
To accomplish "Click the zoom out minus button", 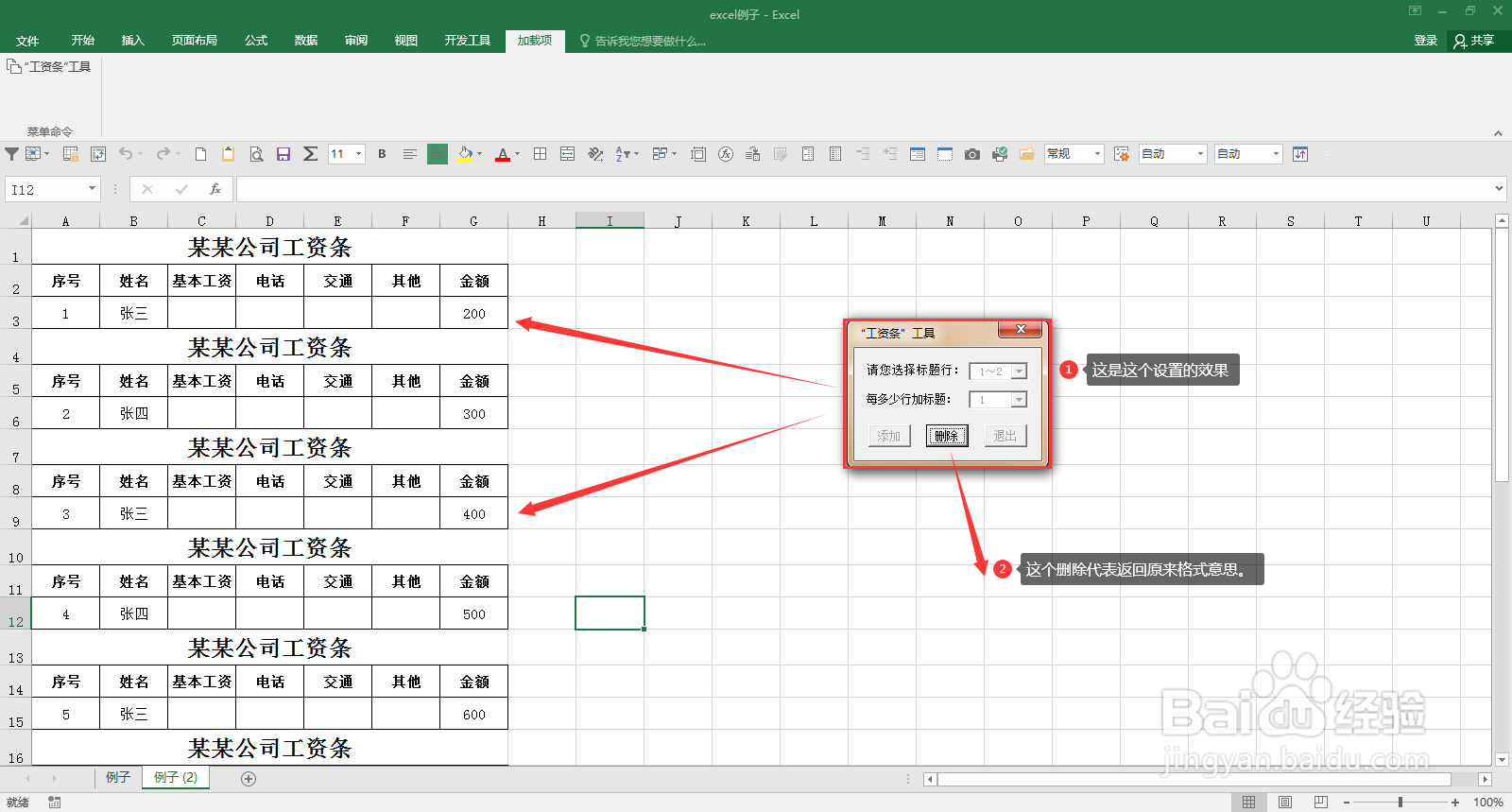I will pyautogui.click(x=1347, y=802).
